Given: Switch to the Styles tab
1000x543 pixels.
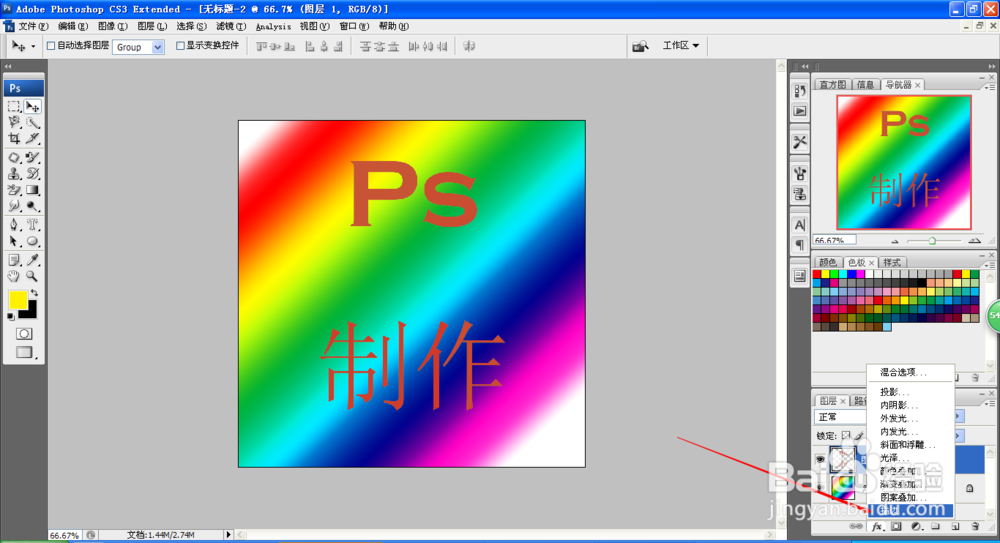Looking at the screenshot, I should [892, 262].
